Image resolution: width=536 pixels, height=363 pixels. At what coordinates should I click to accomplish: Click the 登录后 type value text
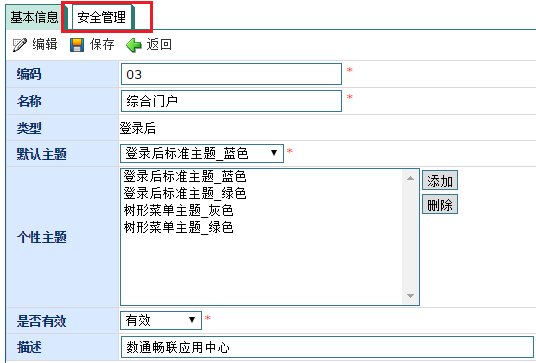(x=138, y=128)
